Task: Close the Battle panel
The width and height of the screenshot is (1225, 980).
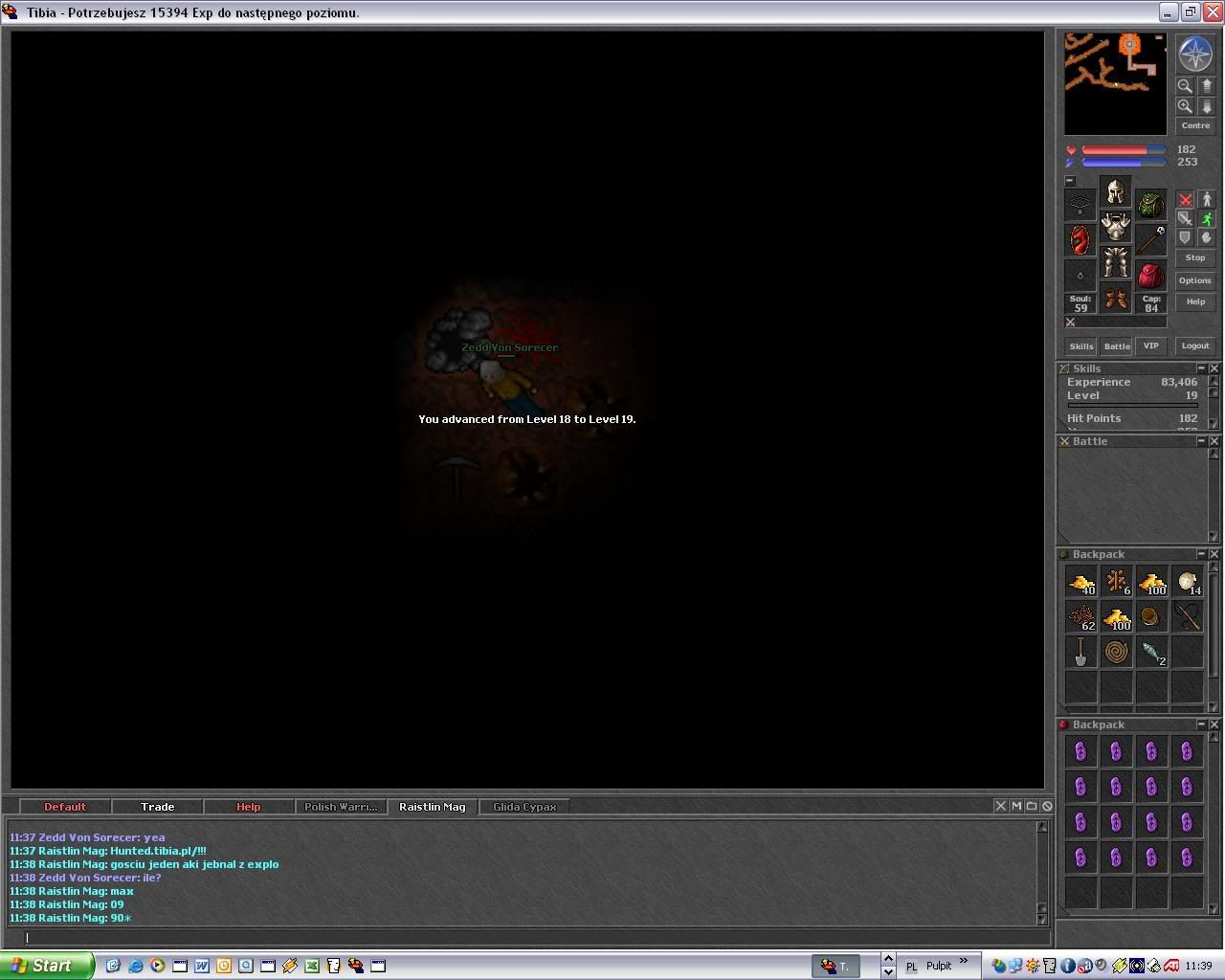Action: (x=1214, y=441)
